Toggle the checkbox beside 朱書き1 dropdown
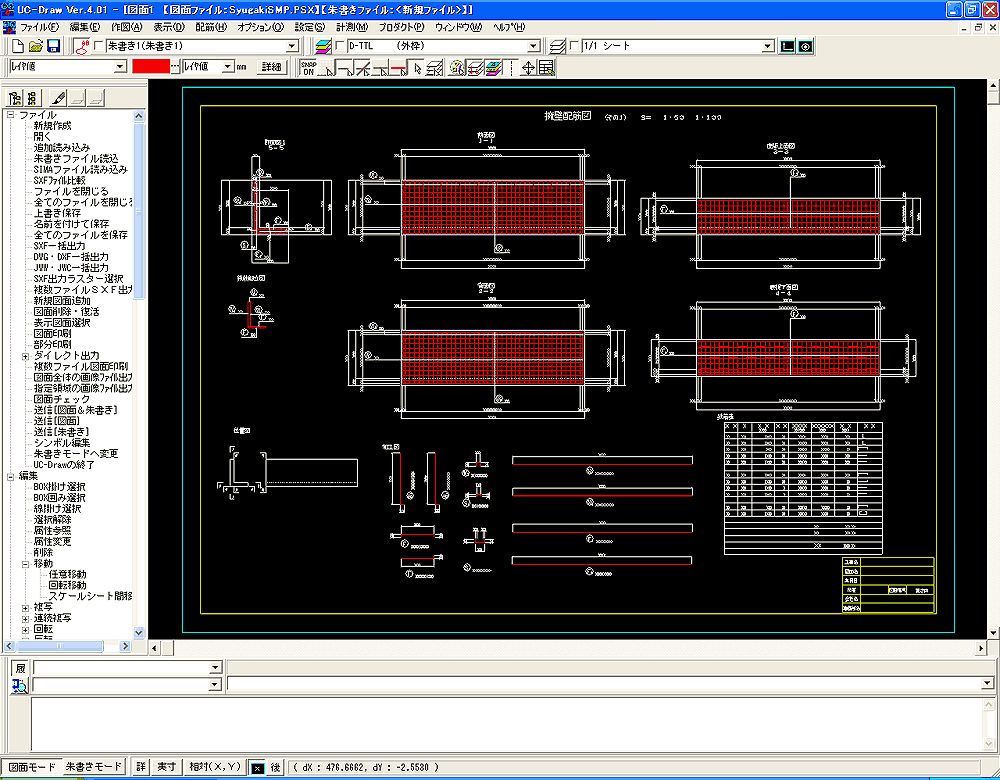The width and height of the screenshot is (1000, 780). click(98, 46)
